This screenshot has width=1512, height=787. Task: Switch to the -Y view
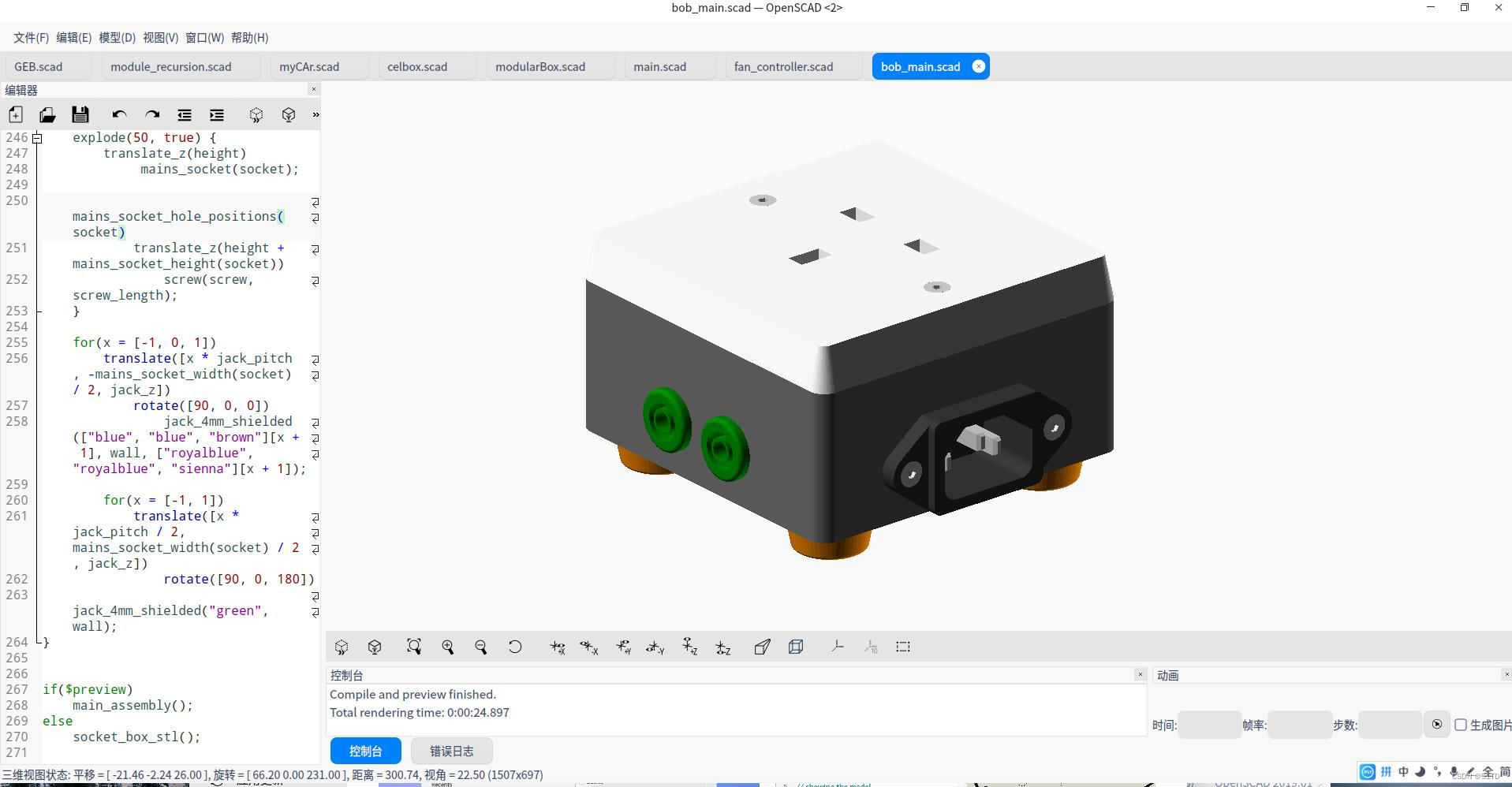[x=655, y=647]
